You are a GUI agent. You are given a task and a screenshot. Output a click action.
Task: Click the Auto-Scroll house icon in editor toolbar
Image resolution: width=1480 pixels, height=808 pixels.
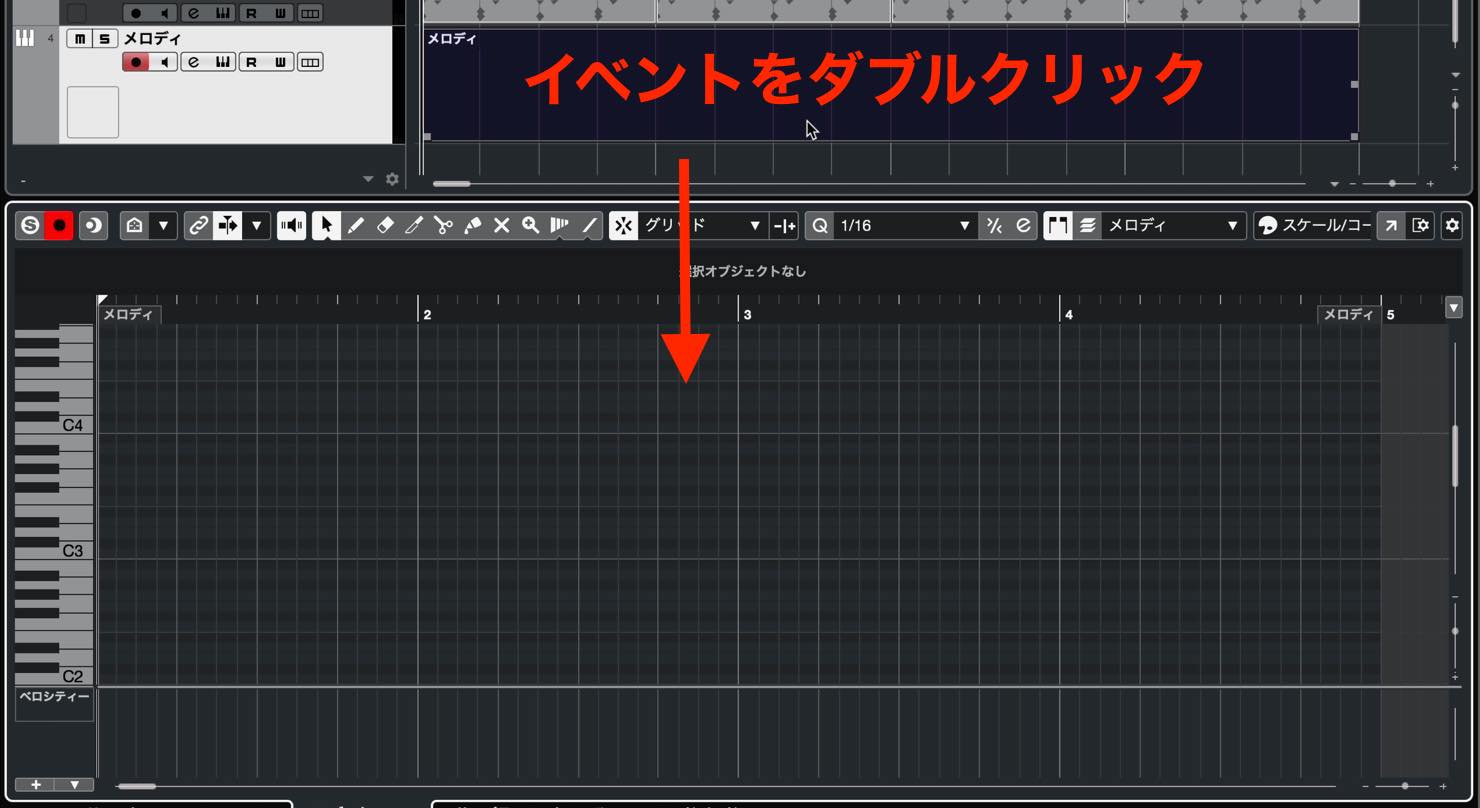point(134,226)
